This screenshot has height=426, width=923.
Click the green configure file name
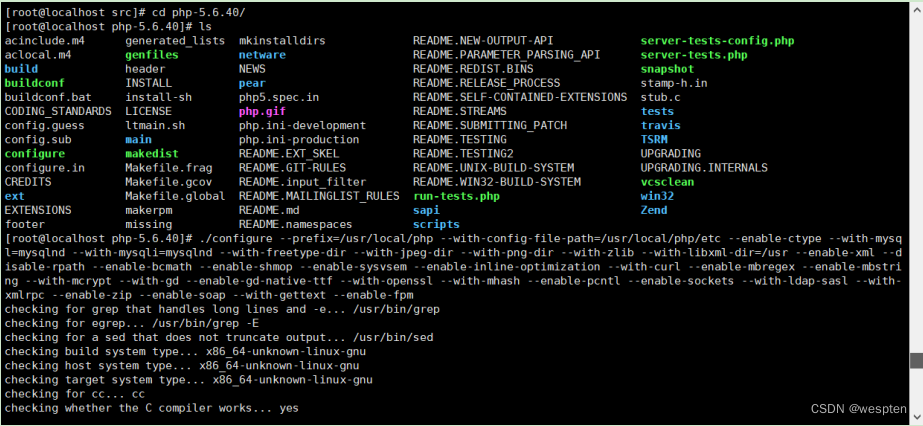coord(34,154)
